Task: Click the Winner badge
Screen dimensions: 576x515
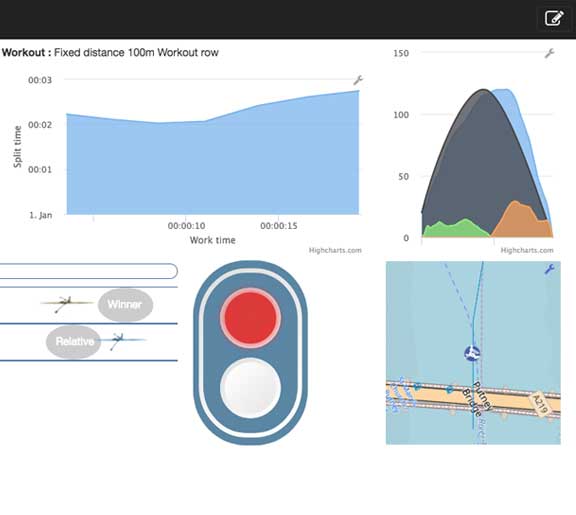Action: (x=125, y=305)
